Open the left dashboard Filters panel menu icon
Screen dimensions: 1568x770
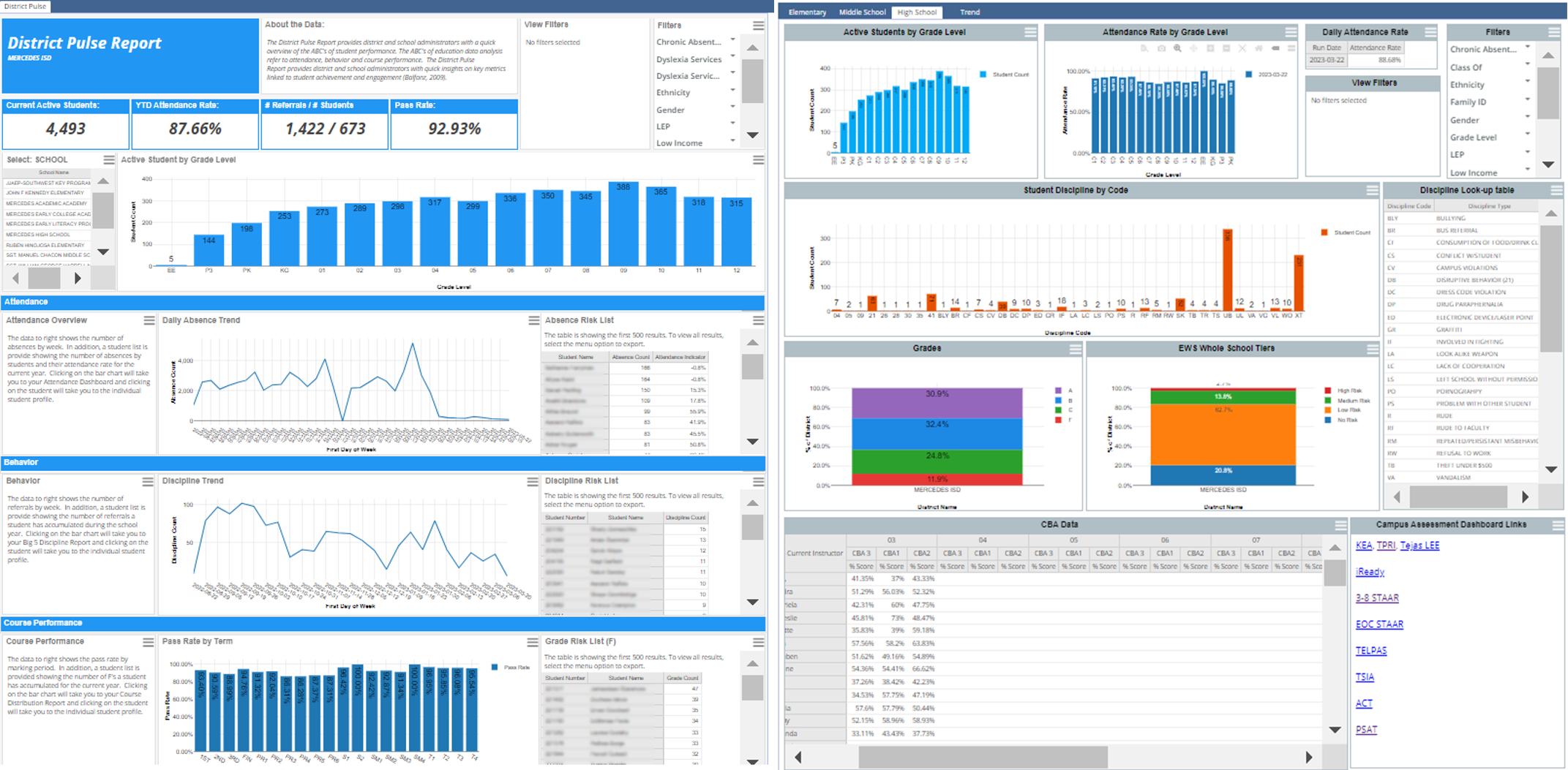coord(758,26)
